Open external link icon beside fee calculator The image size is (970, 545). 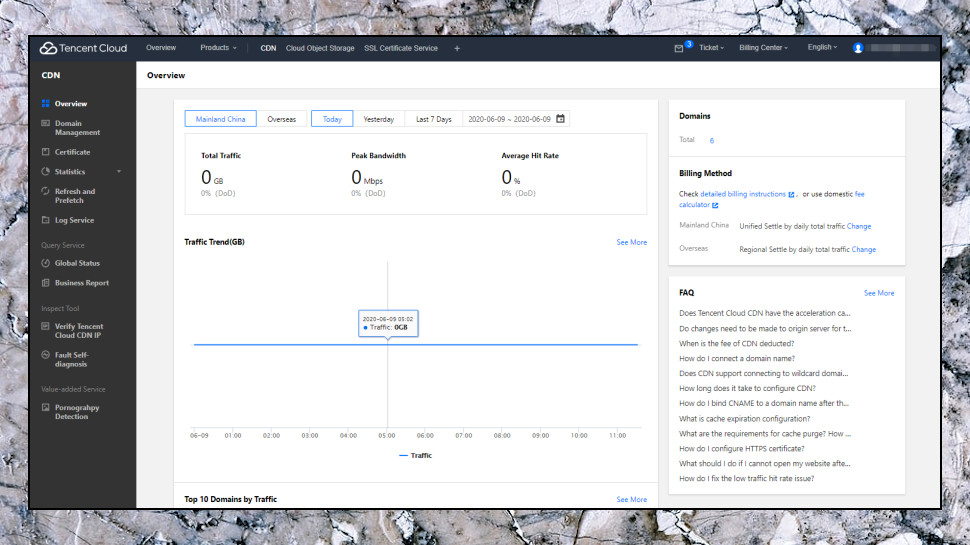coord(715,205)
